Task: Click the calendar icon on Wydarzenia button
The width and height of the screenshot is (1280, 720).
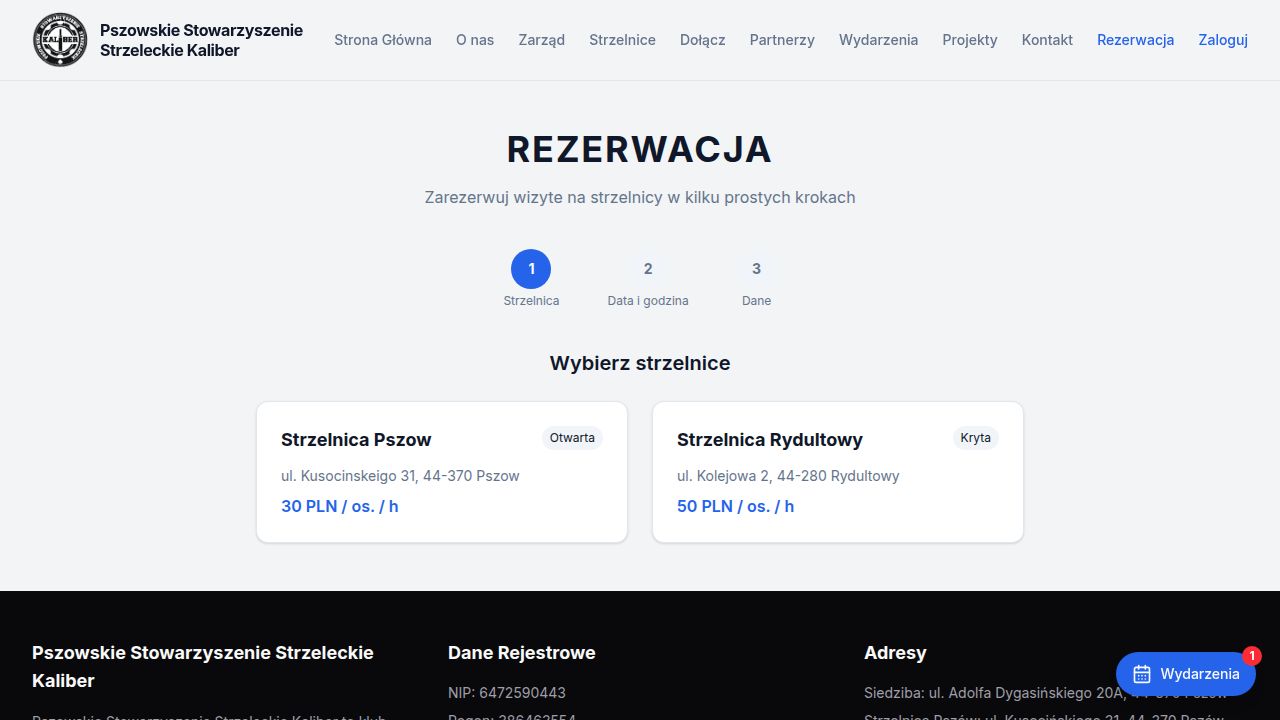Action: [x=1142, y=674]
